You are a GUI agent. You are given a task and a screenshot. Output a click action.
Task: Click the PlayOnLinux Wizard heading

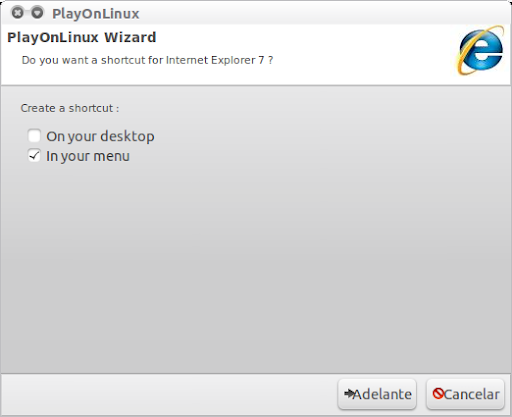82,37
